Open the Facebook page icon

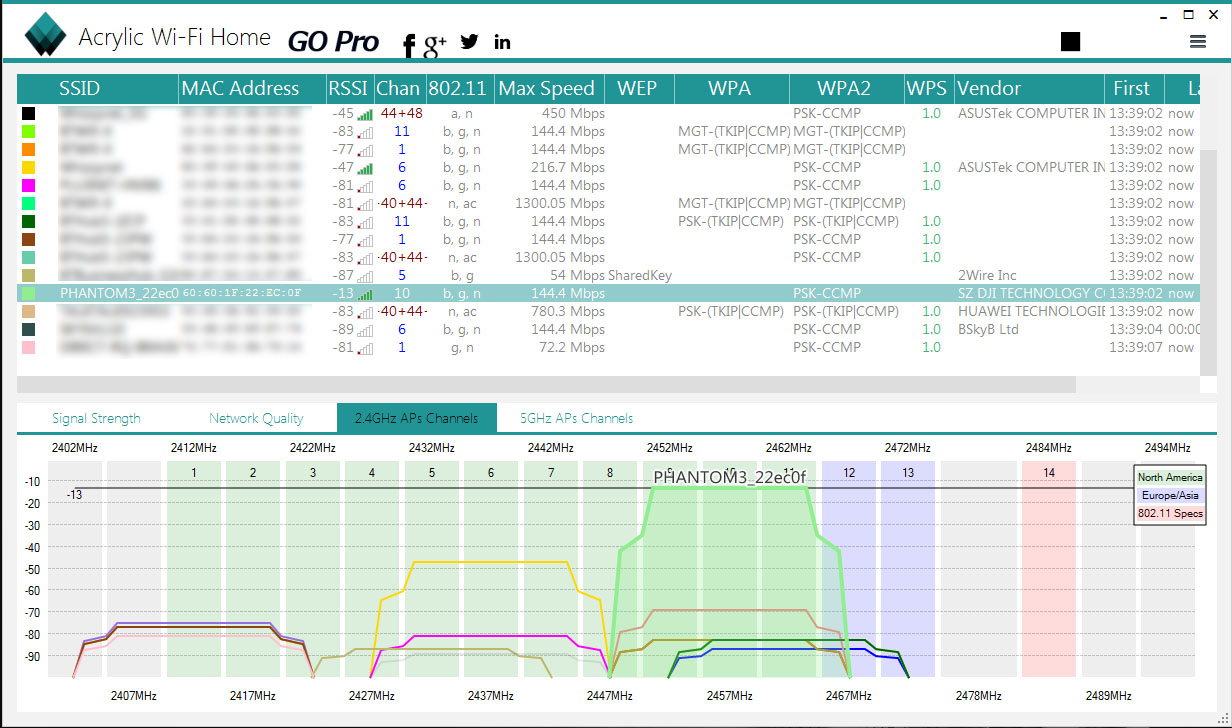click(408, 44)
